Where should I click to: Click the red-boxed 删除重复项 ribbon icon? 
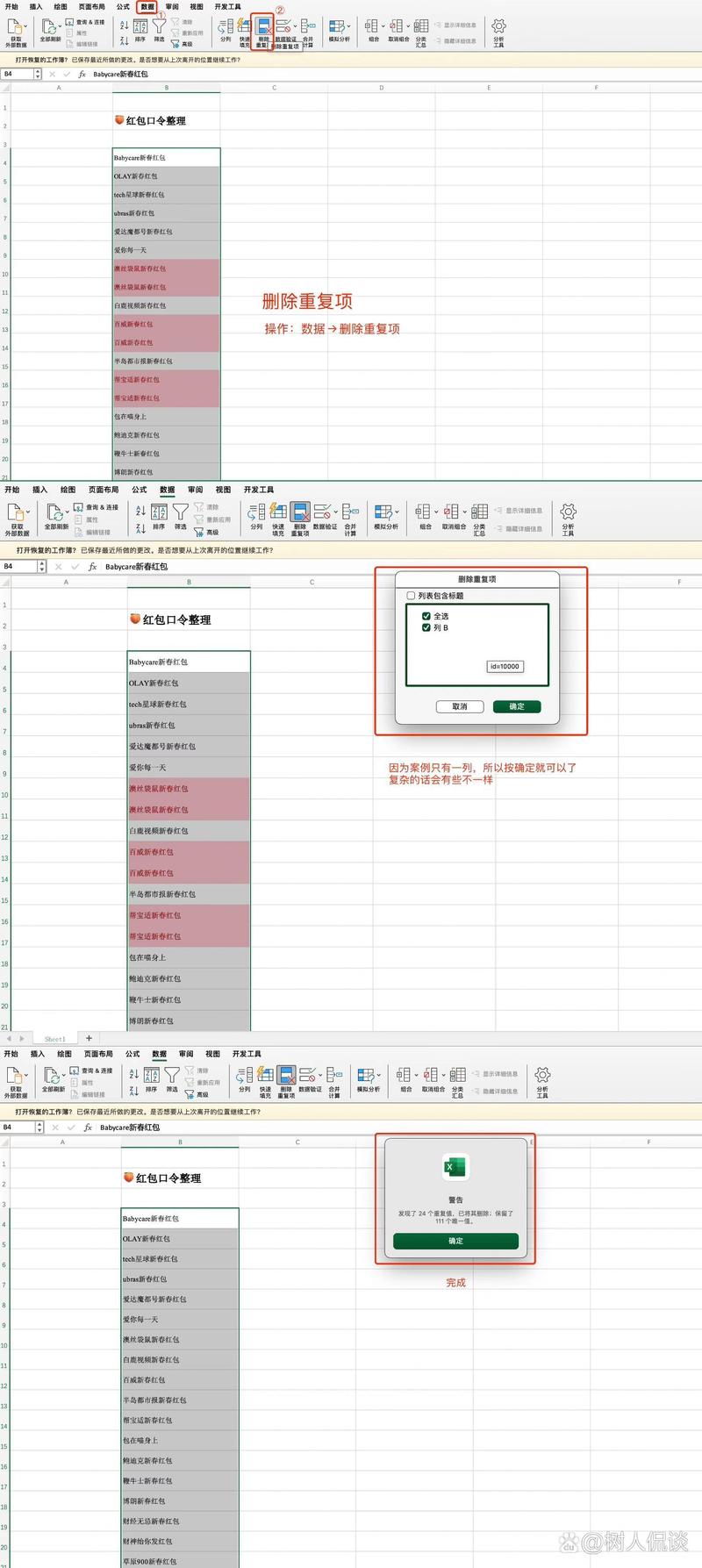point(262,29)
